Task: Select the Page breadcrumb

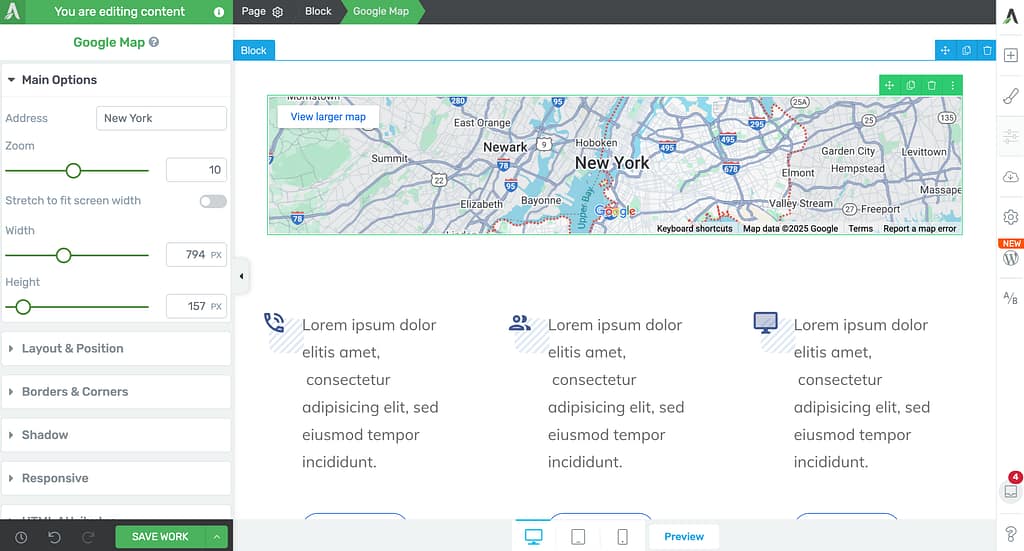Action: (x=253, y=11)
